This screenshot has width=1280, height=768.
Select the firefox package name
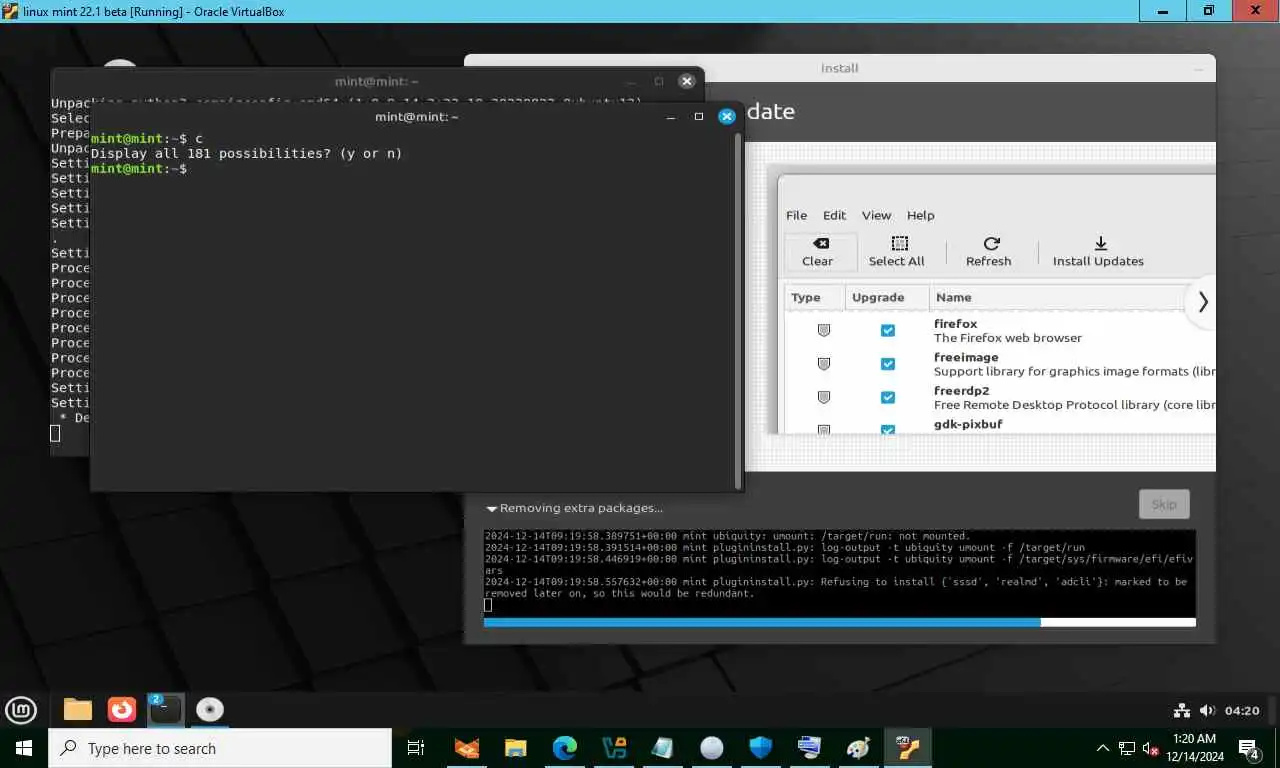pyautogui.click(x=955, y=323)
